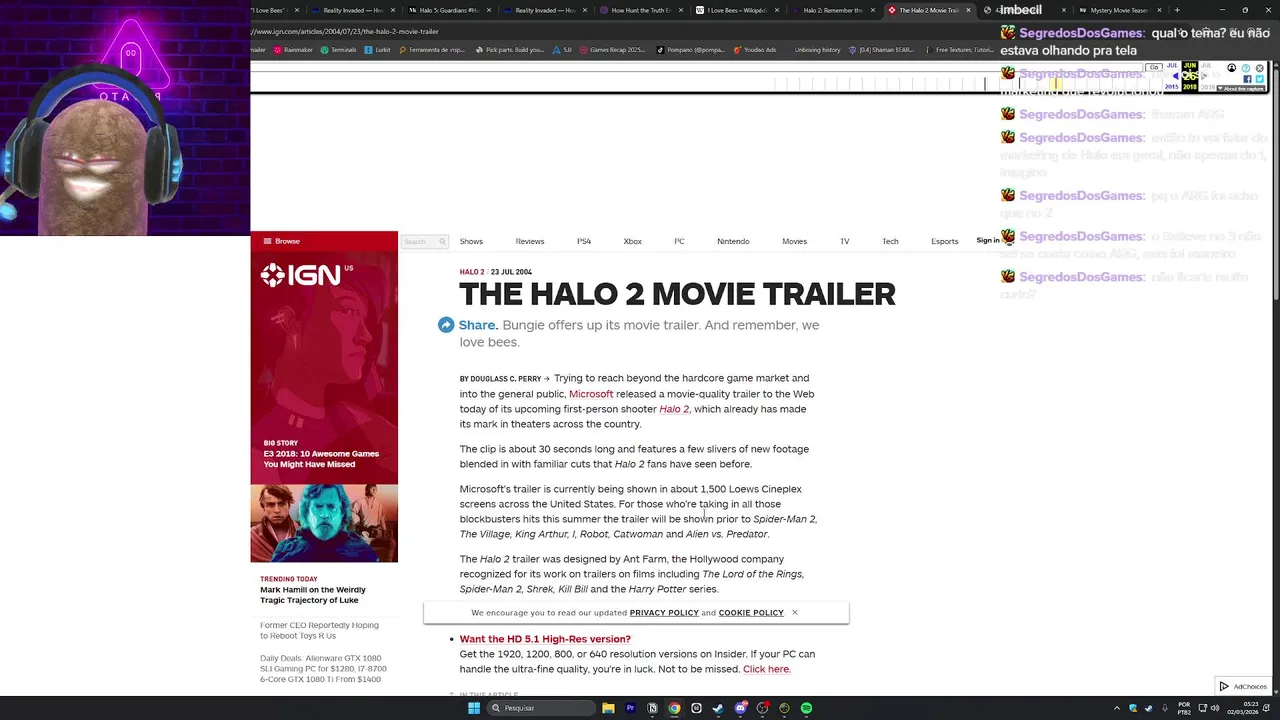Click the search magnifier in IGN nav
This screenshot has width=1280, height=720.
point(442,241)
